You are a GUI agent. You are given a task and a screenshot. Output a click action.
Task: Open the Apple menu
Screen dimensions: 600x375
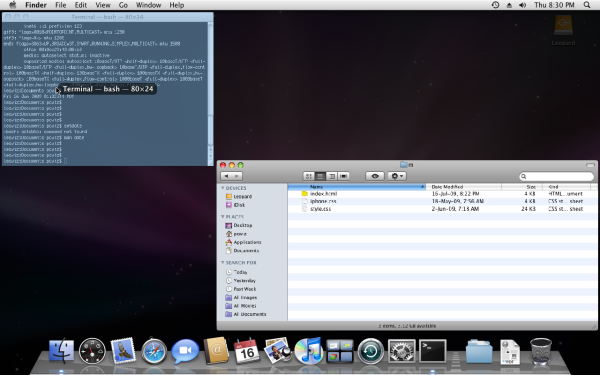pos(13,5)
